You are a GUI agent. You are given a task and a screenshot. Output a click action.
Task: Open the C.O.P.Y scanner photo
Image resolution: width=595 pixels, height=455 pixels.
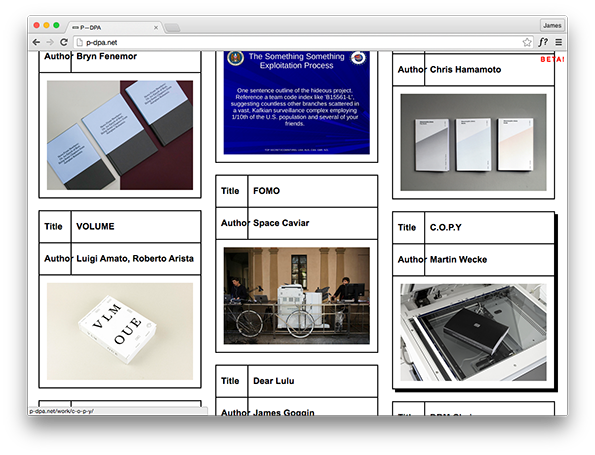pyautogui.click(x=474, y=332)
